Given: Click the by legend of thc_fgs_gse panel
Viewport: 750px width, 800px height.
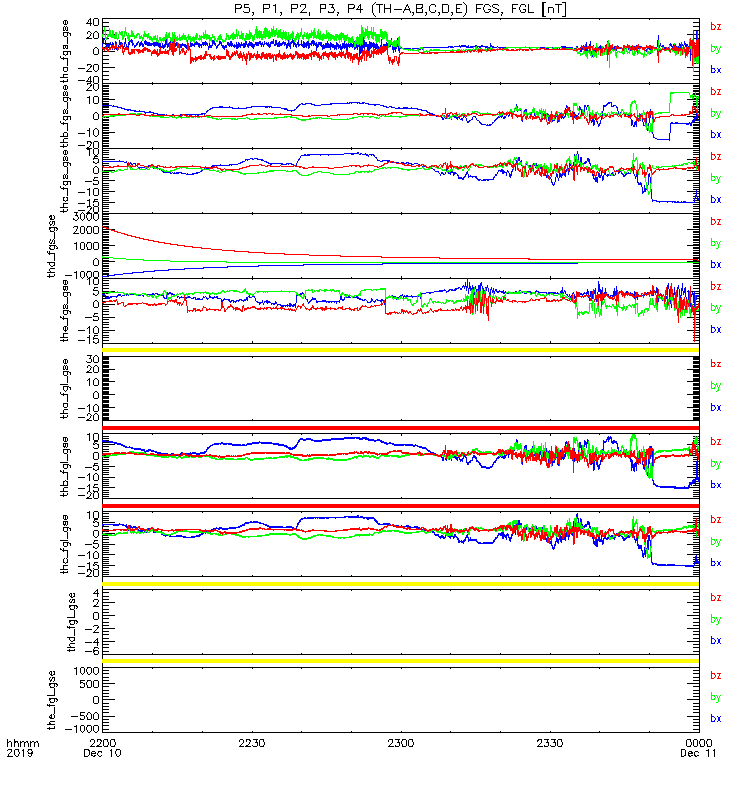Looking at the screenshot, I should click(x=716, y=178).
